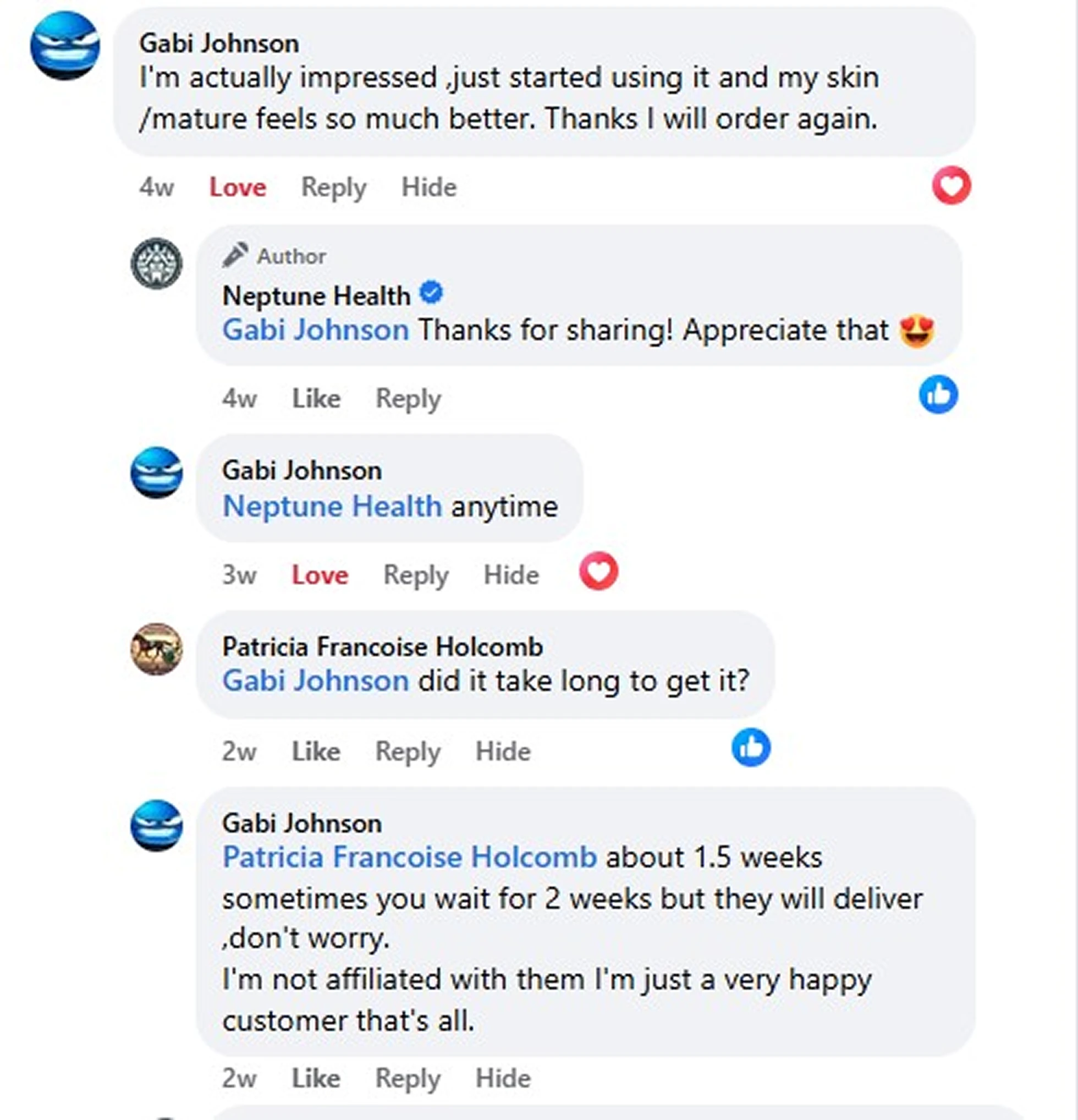Click the verified badge next to Neptune Health
The height and width of the screenshot is (1120, 1078).
(x=431, y=294)
